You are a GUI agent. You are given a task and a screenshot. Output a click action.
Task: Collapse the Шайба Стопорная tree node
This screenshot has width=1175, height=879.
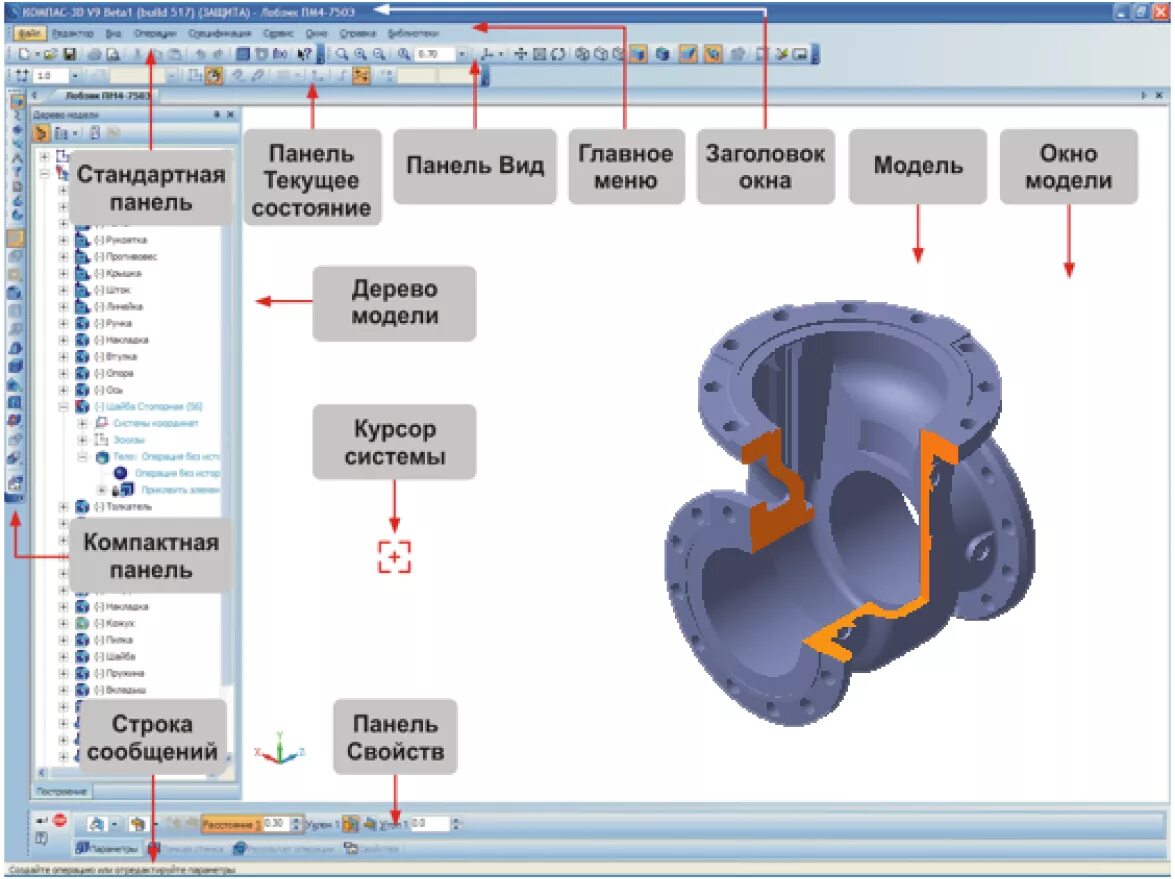pos(64,407)
